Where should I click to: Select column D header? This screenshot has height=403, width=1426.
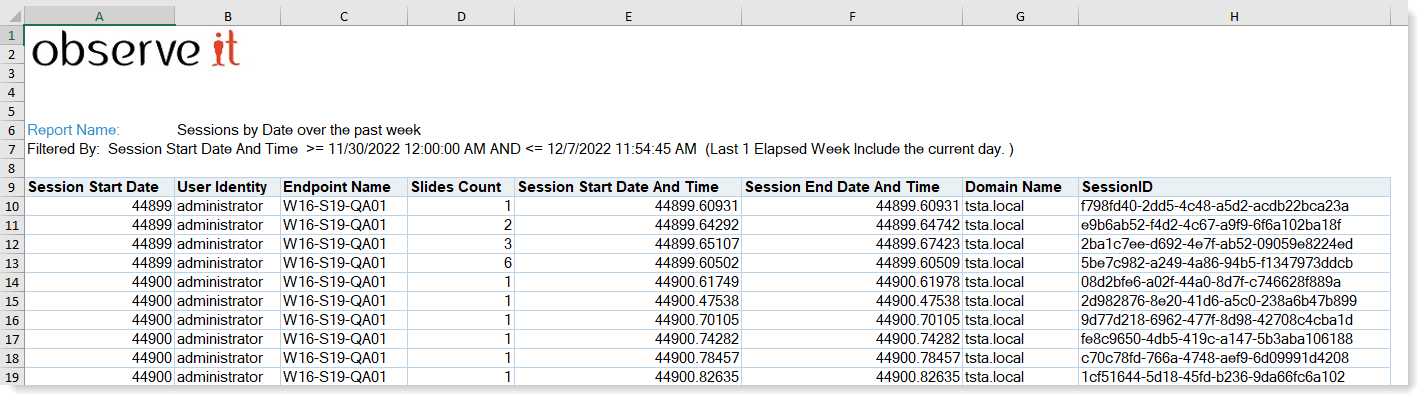(460, 17)
